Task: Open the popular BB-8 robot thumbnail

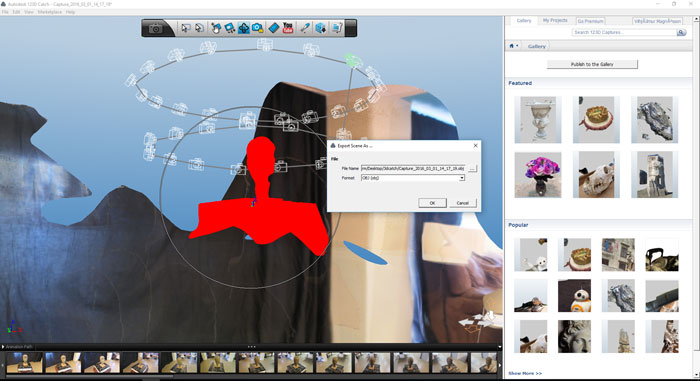Action: (574, 296)
